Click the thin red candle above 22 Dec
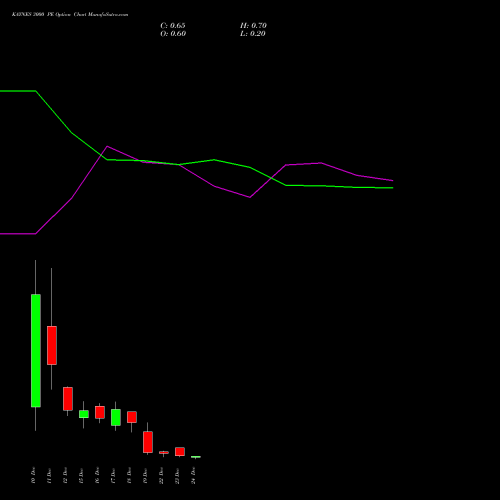This screenshot has height=500, width=500. tap(164, 452)
